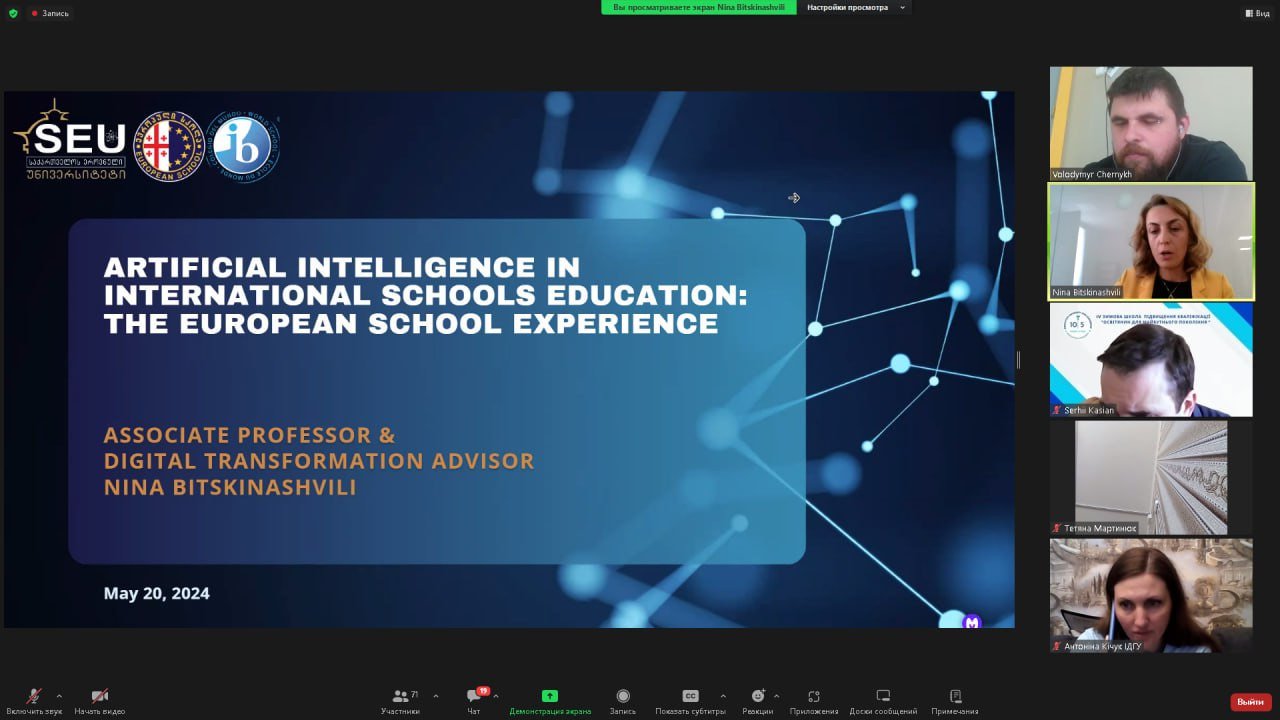The height and width of the screenshot is (720, 1280).
Task: Click the Digital Transformation Advisor line
Action: tap(319, 461)
